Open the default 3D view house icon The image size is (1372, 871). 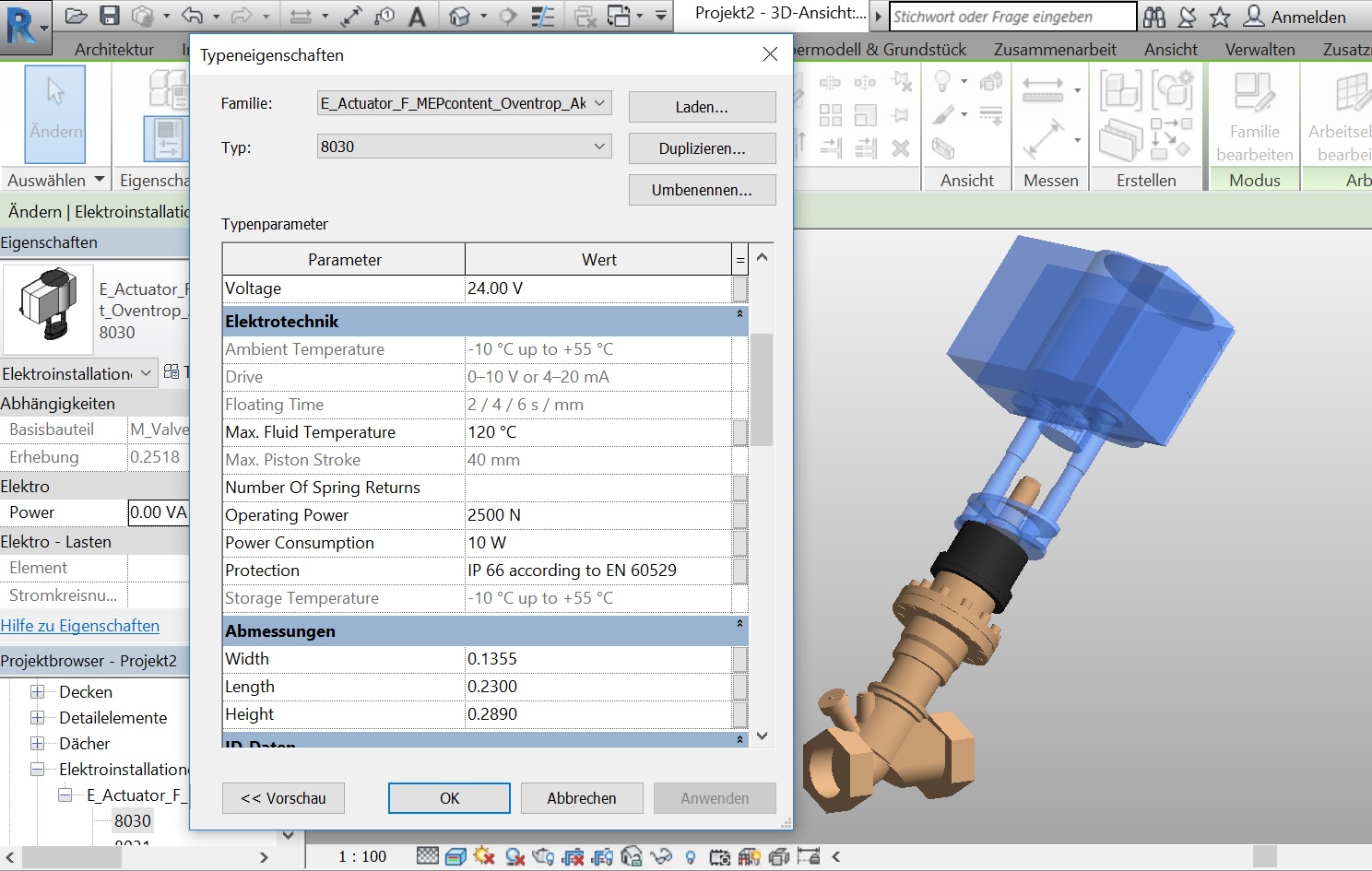[459, 17]
